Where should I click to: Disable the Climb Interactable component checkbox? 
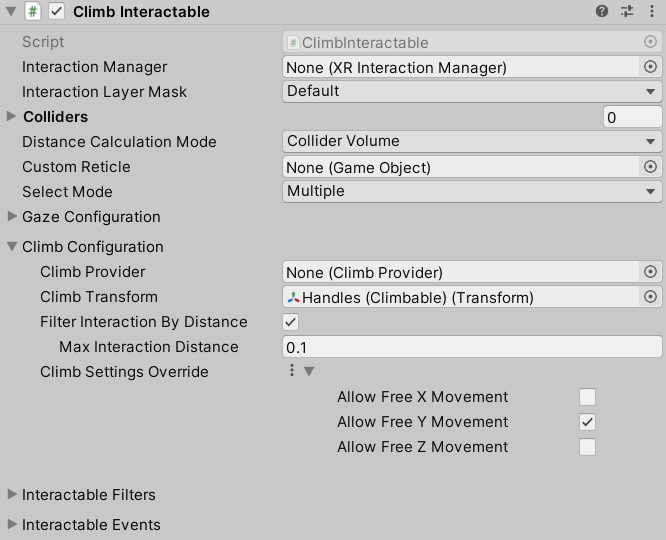click(x=57, y=12)
